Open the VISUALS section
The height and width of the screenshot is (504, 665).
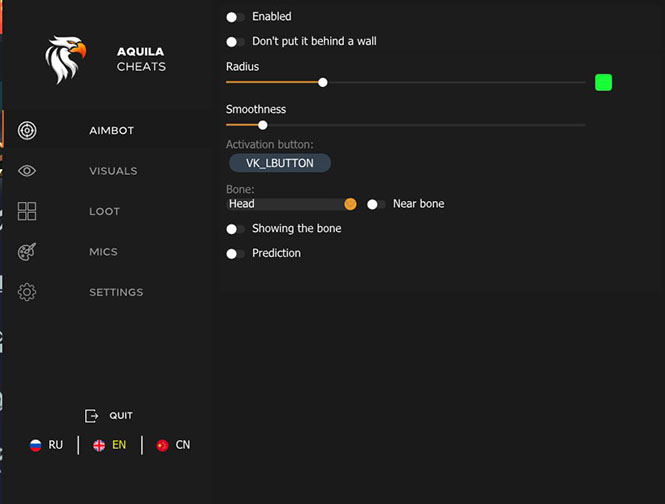pos(113,171)
